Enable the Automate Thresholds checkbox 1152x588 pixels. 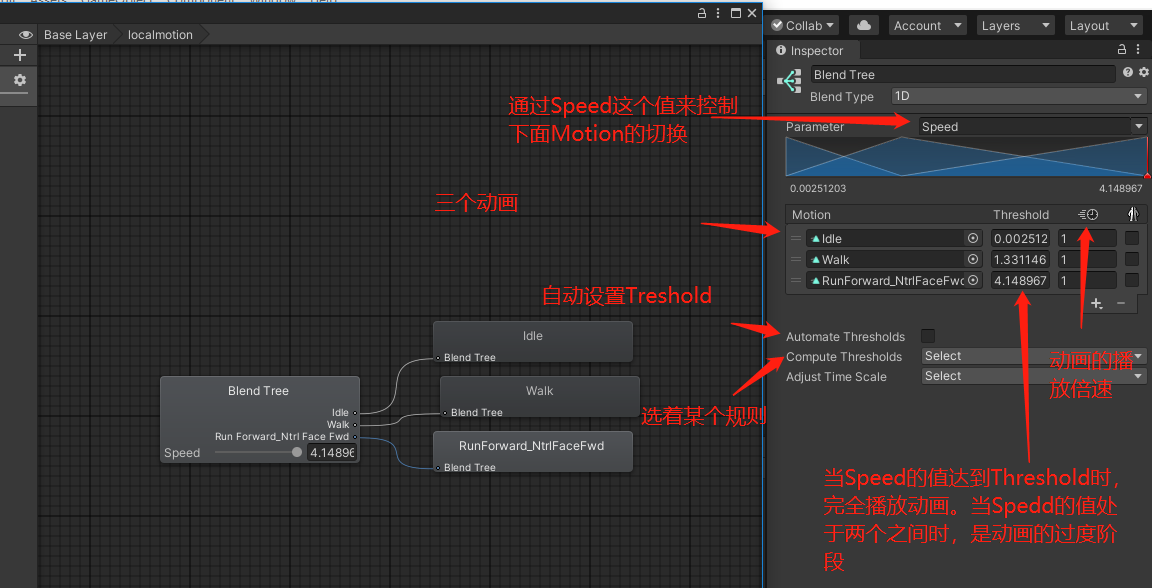(927, 336)
